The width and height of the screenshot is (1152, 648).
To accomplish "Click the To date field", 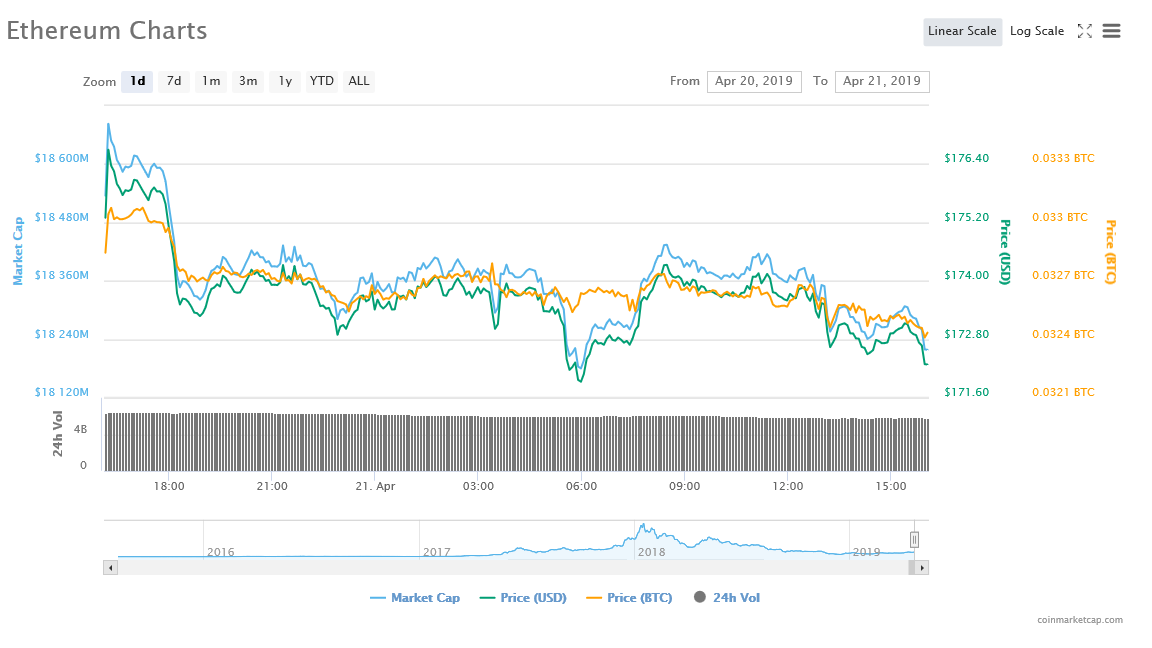I will coord(882,81).
